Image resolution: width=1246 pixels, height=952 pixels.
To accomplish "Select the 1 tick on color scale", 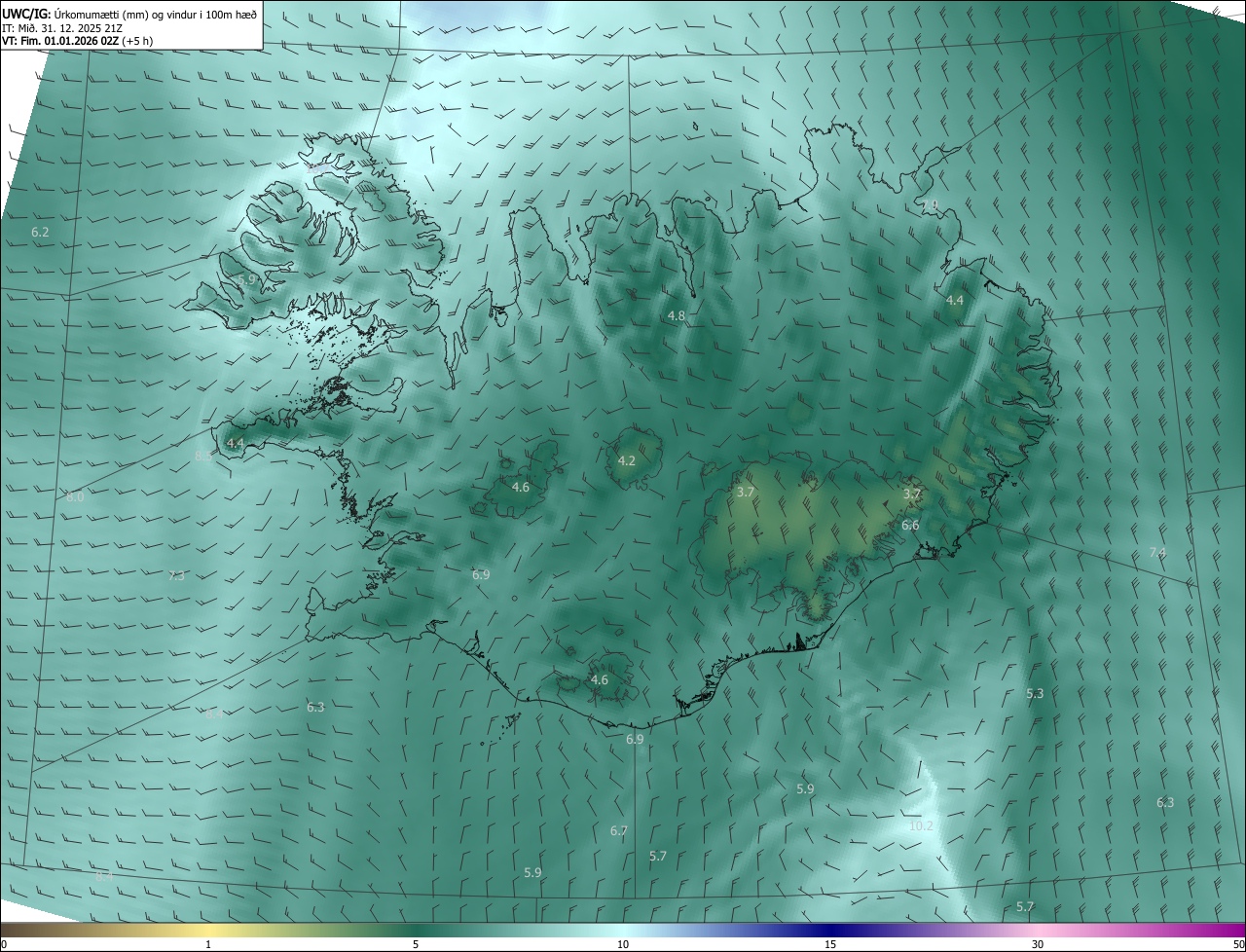I will (208, 944).
